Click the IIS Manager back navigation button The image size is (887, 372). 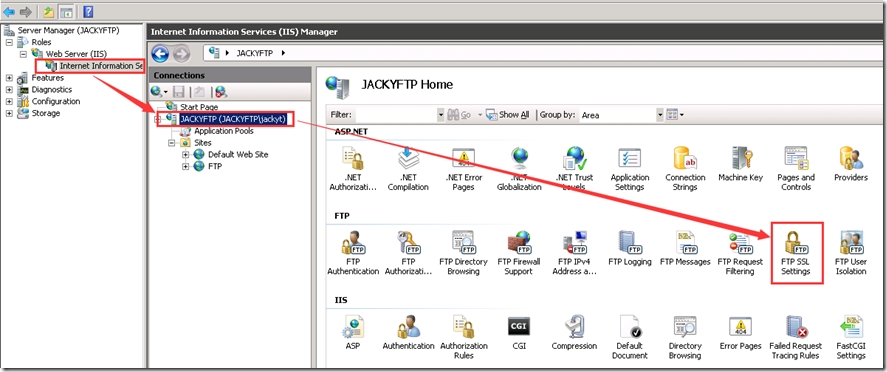coord(160,54)
